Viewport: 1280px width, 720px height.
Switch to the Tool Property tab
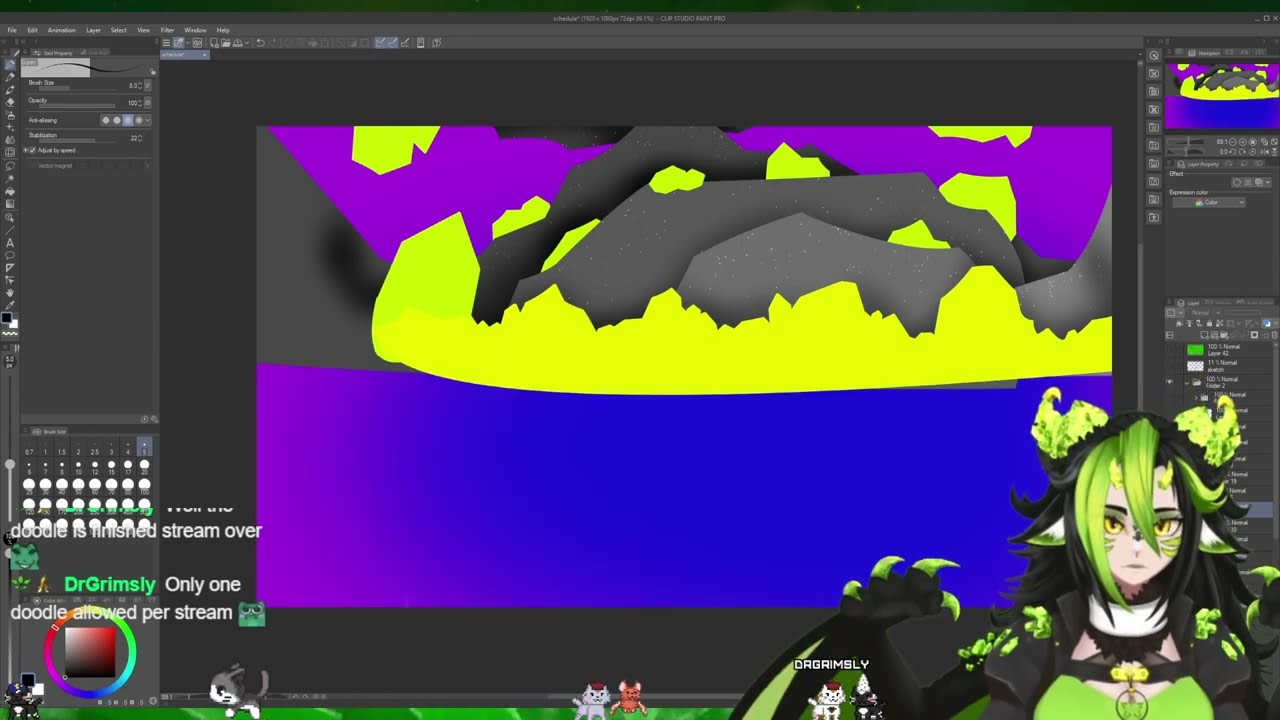(x=53, y=53)
